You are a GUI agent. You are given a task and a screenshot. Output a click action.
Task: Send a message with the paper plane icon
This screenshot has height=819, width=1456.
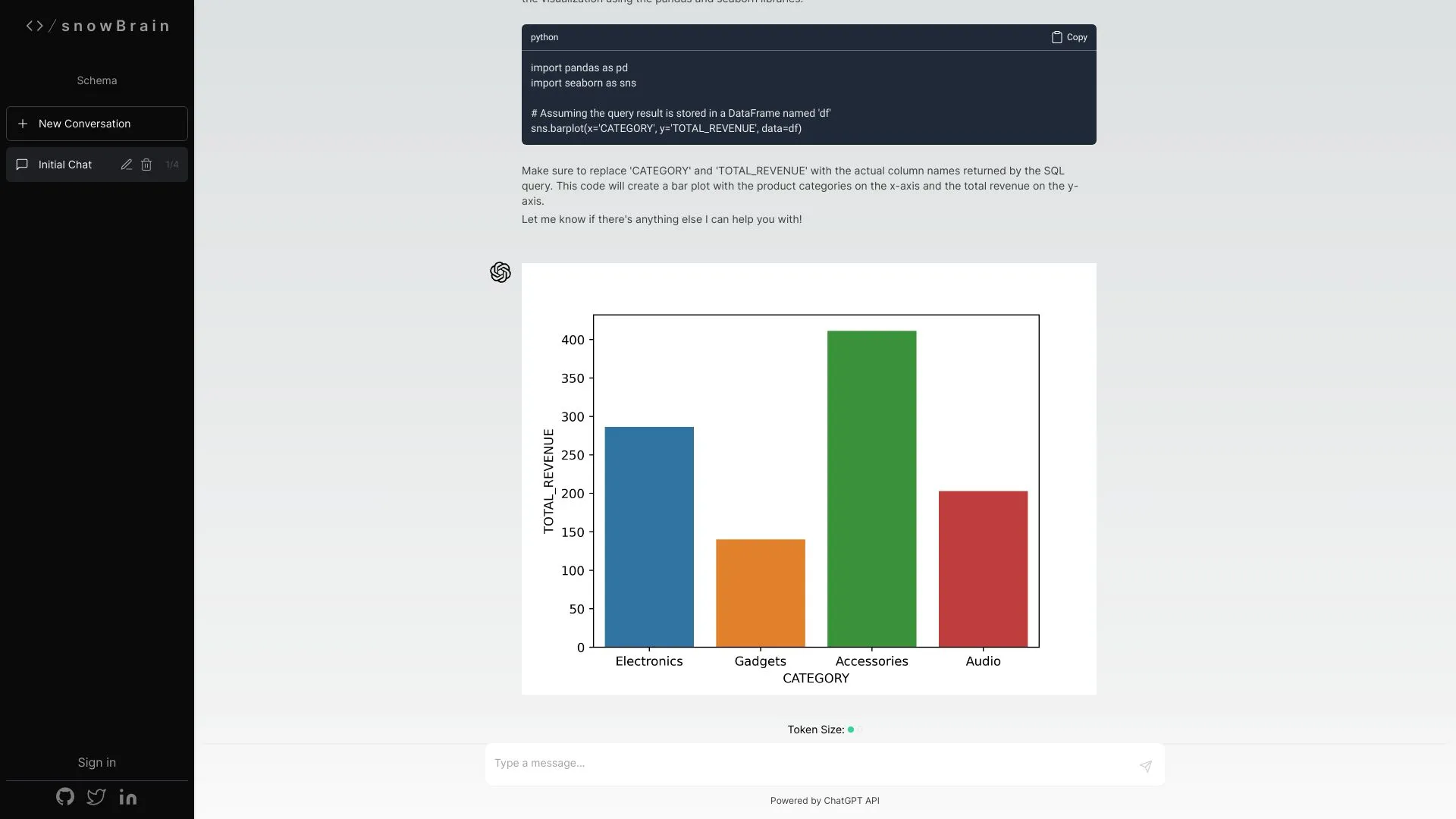(1145, 767)
